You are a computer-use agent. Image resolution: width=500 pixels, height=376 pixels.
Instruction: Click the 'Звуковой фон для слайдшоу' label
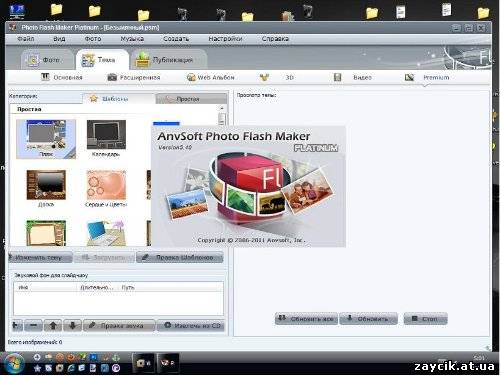(51, 275)
